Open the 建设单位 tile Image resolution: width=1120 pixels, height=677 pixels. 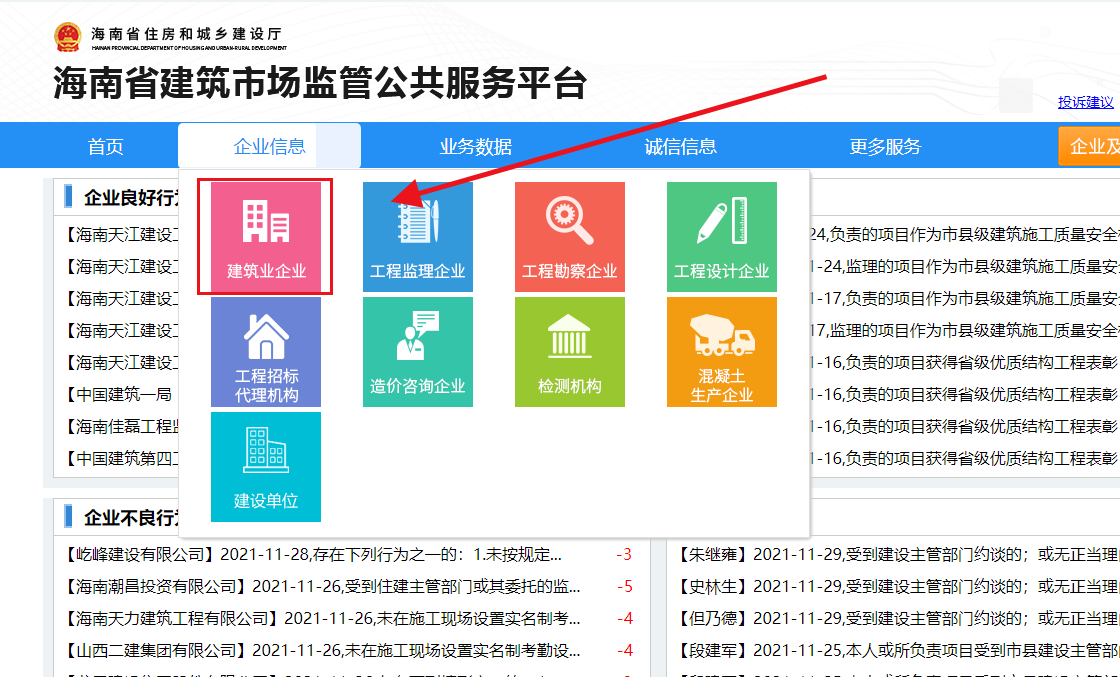(x=265, y=467)
